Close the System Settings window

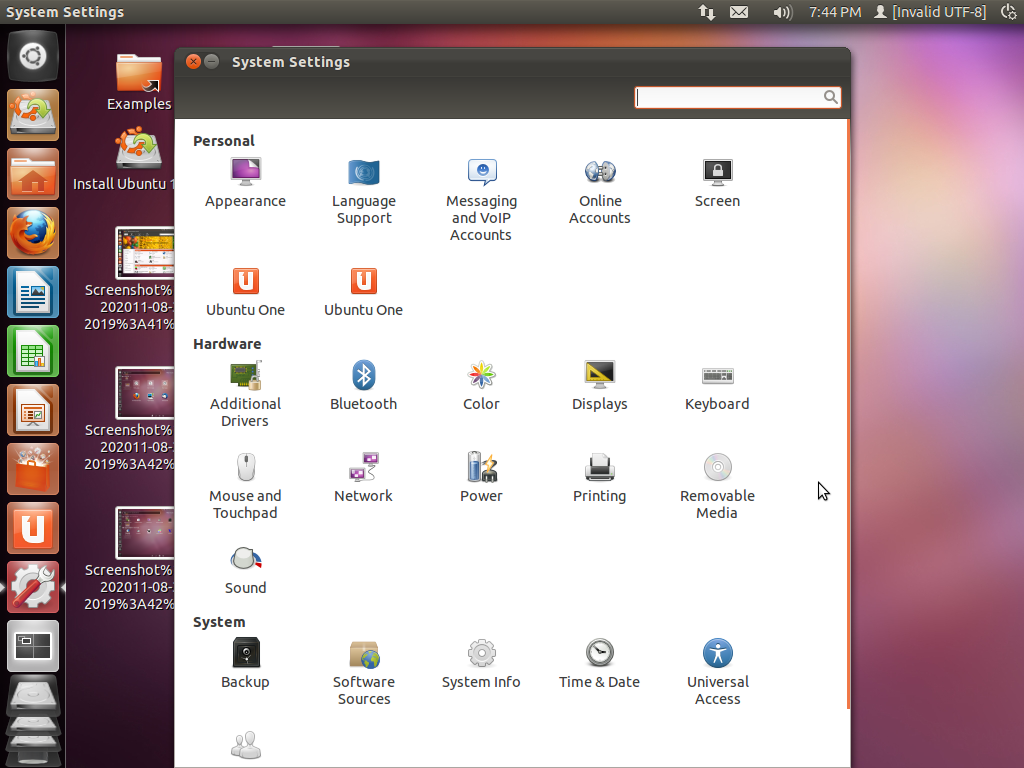pos(193,61)
